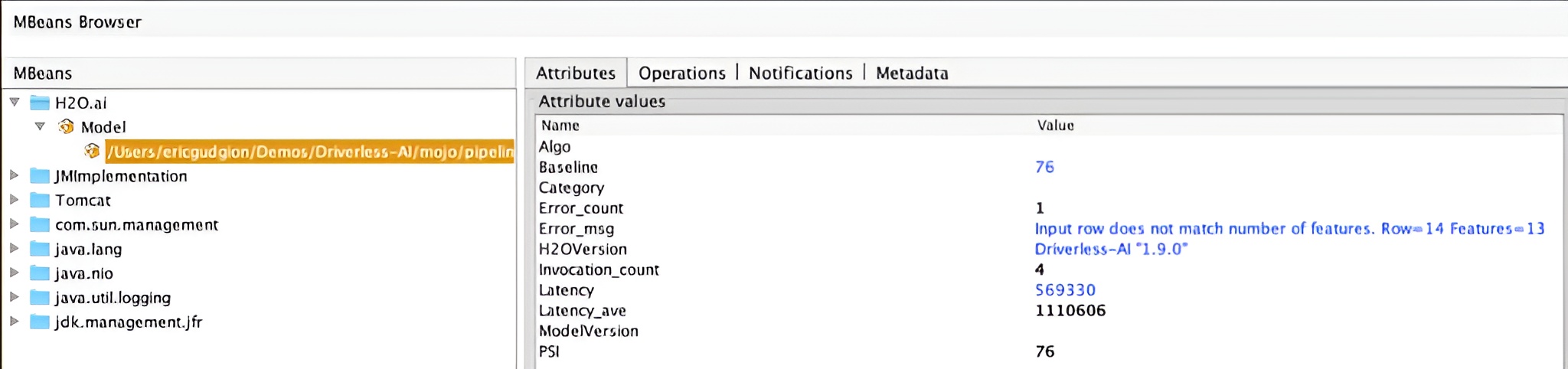This screenshot has height=369, width=1568.
Task: Click the Model MBean icon
Action: pos(67,126)
